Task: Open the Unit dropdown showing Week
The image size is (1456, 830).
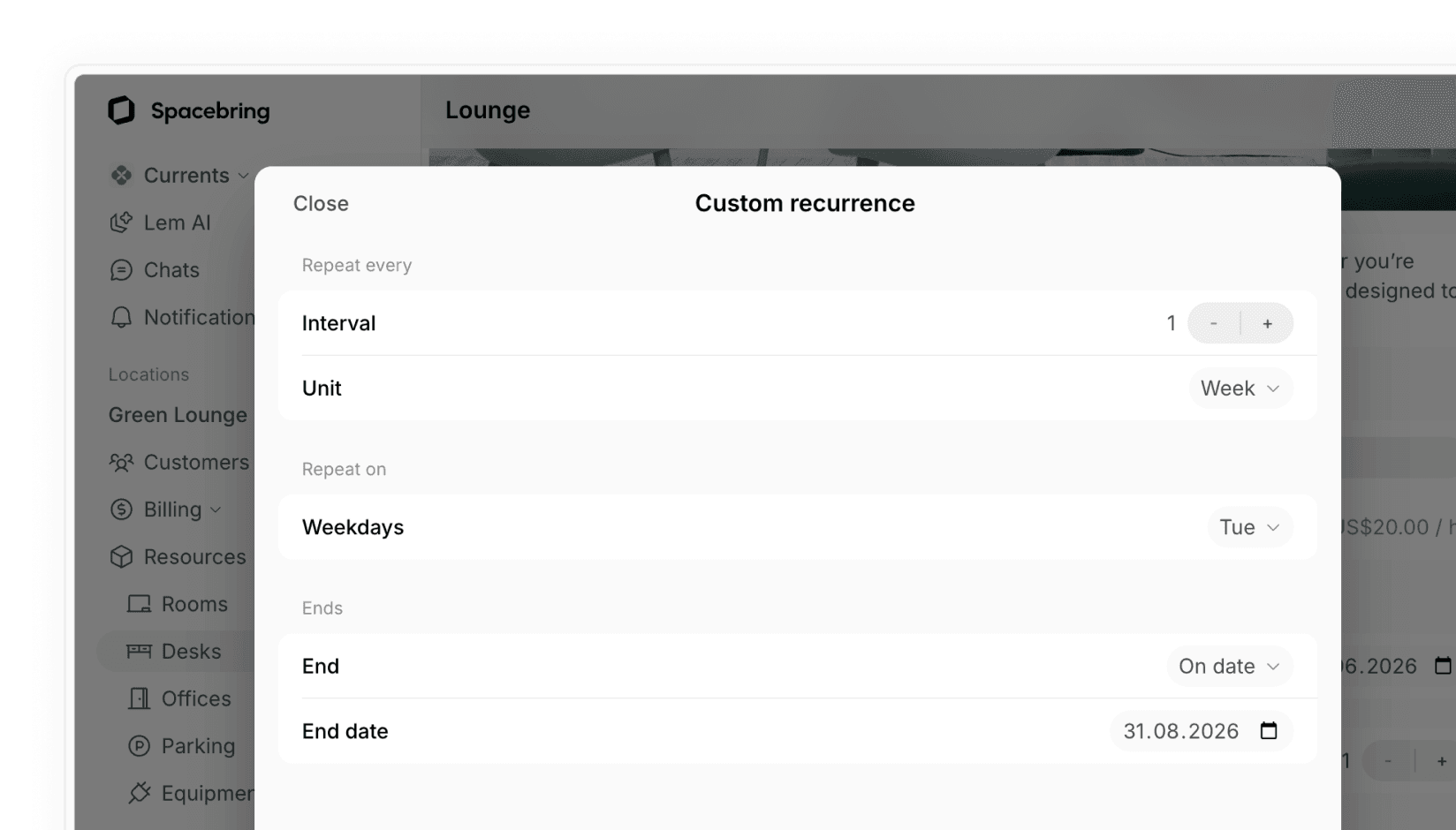Action: (1240, 389)
